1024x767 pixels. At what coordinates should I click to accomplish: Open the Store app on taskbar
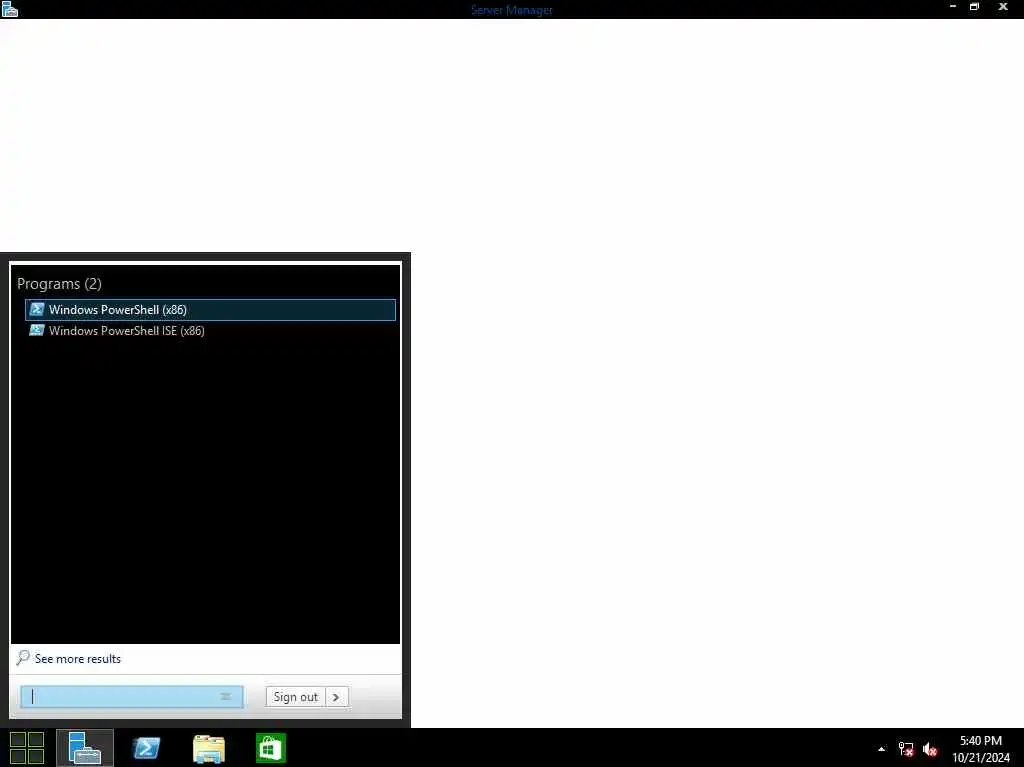[x=271, y=748]
